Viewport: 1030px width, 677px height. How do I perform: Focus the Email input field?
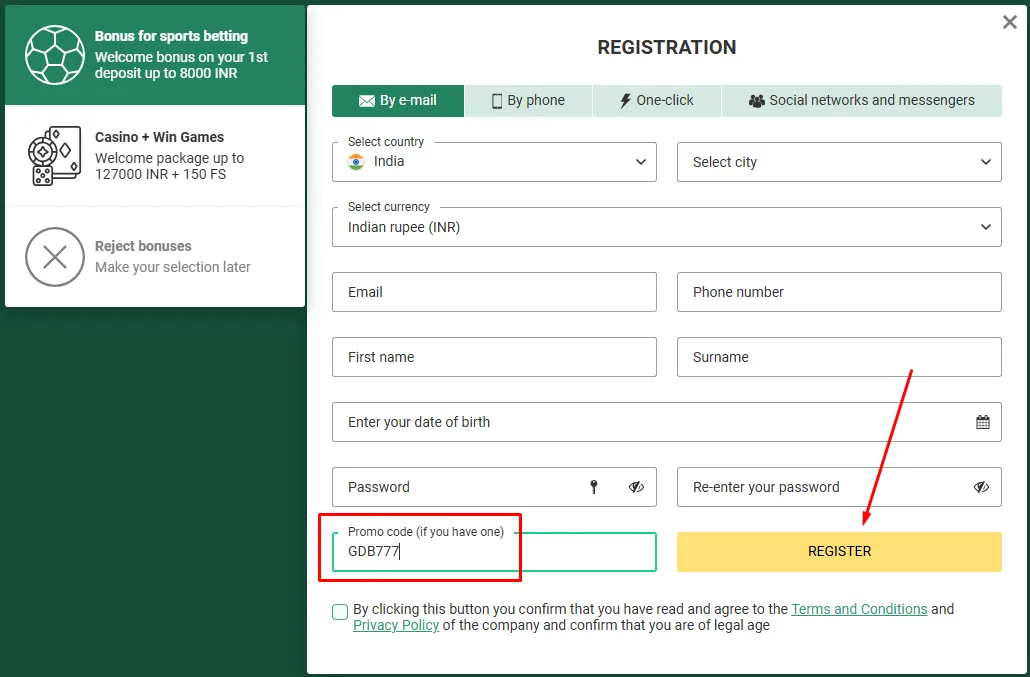[494, 292]
